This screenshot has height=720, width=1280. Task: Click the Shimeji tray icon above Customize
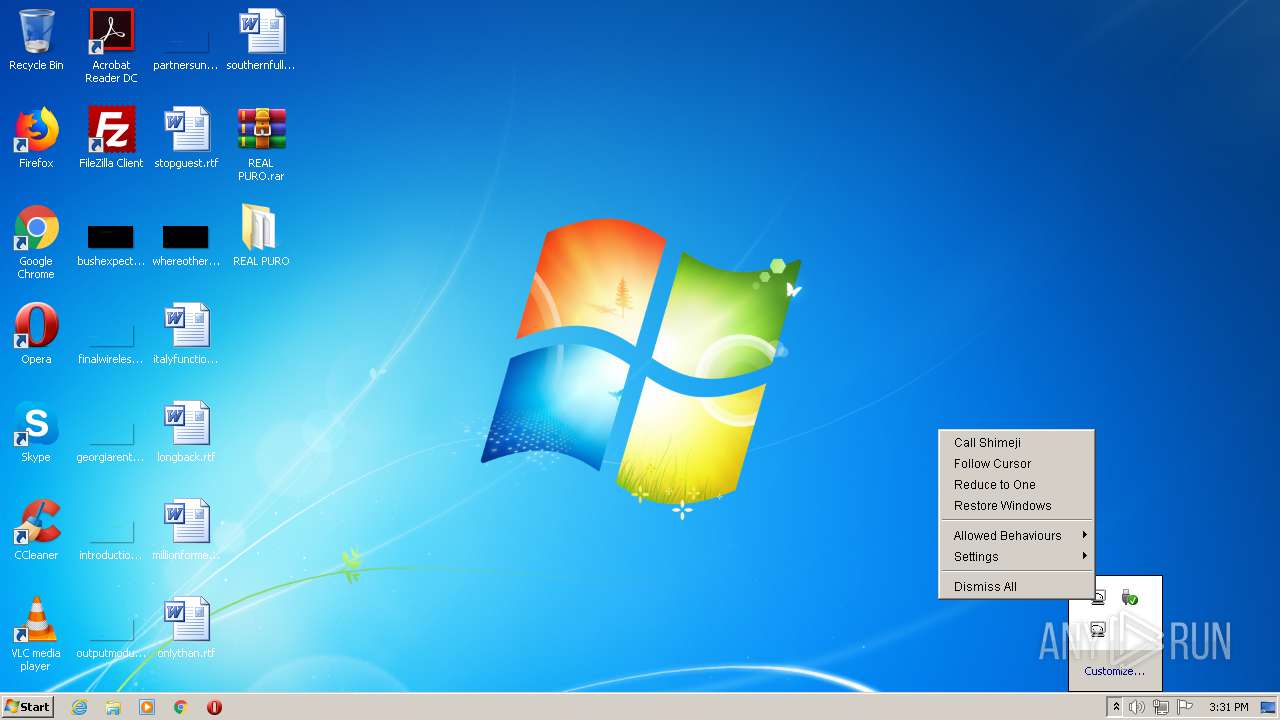(x=1098, y=630)
